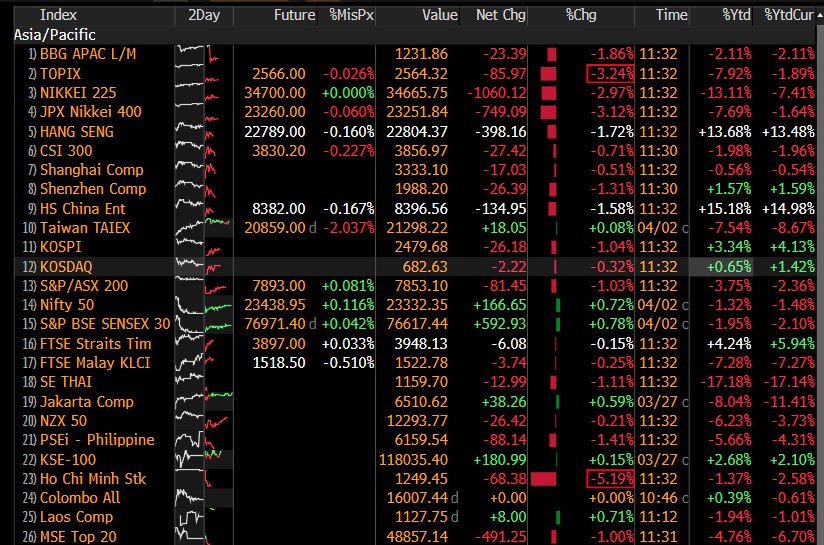Click the Nifty 50 green change bar
Screen dimensions: 824x545
(558, 305)
